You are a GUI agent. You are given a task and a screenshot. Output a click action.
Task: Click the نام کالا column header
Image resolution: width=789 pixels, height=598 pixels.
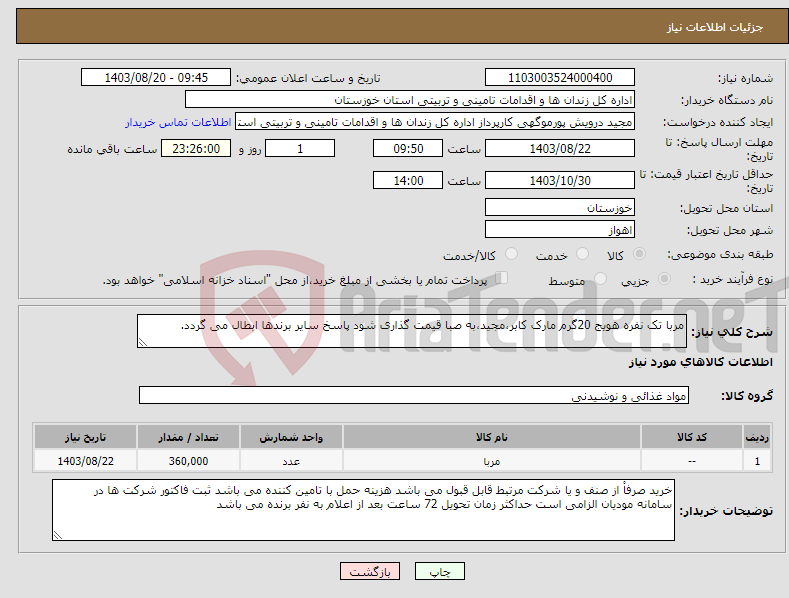click(492, 437)
